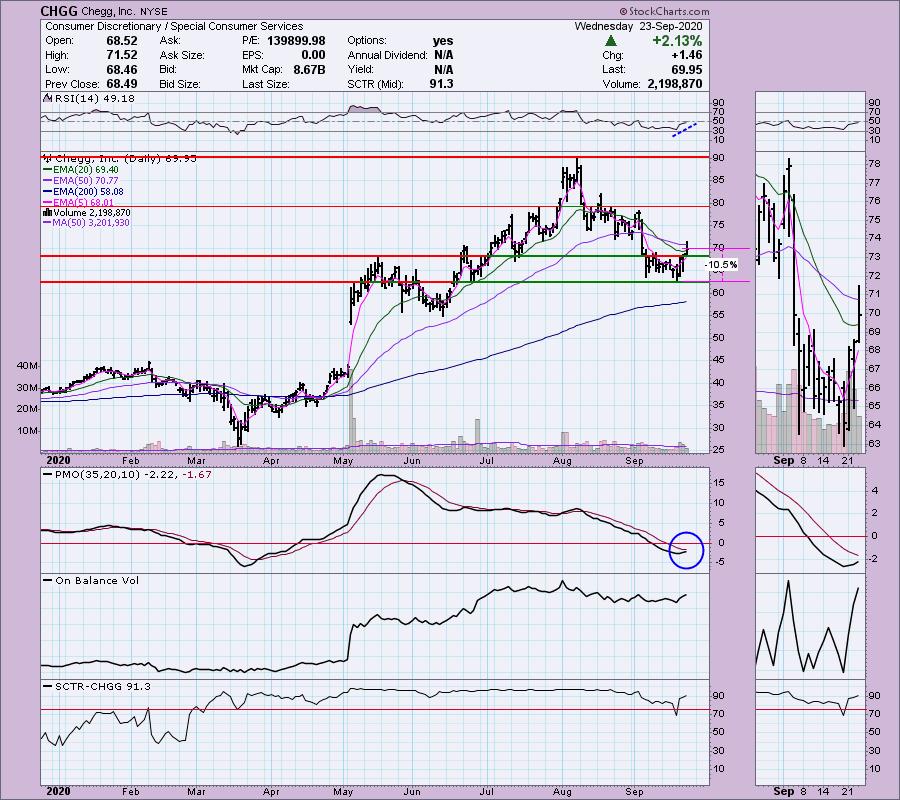This screenshot has height=800, width=900.
Task: Click the RSI(14) 49.18 indicator label
Action: point(94,99)
